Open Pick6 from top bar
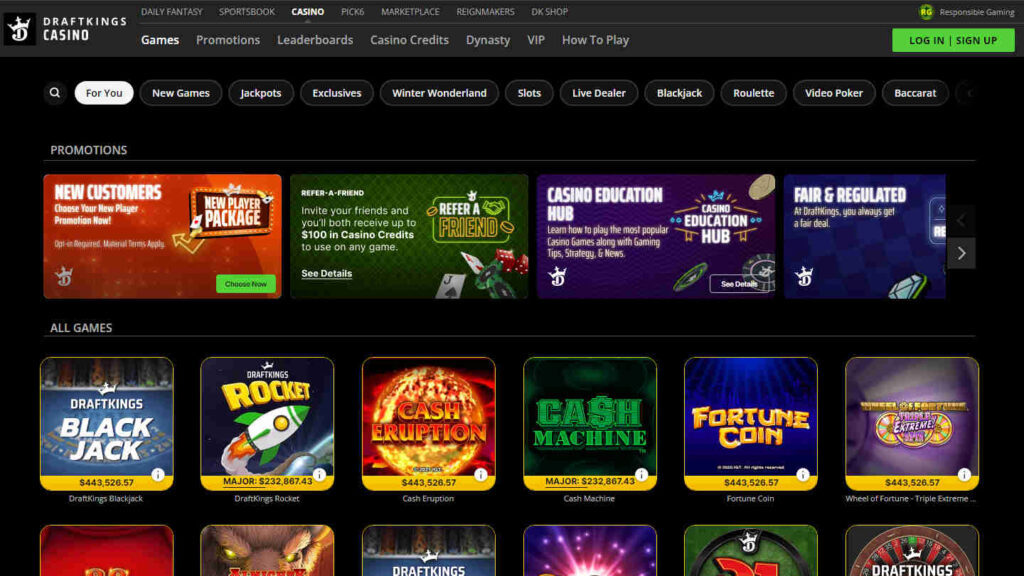The height and width of the screenshot is (576, 1024). click(353, 12)
